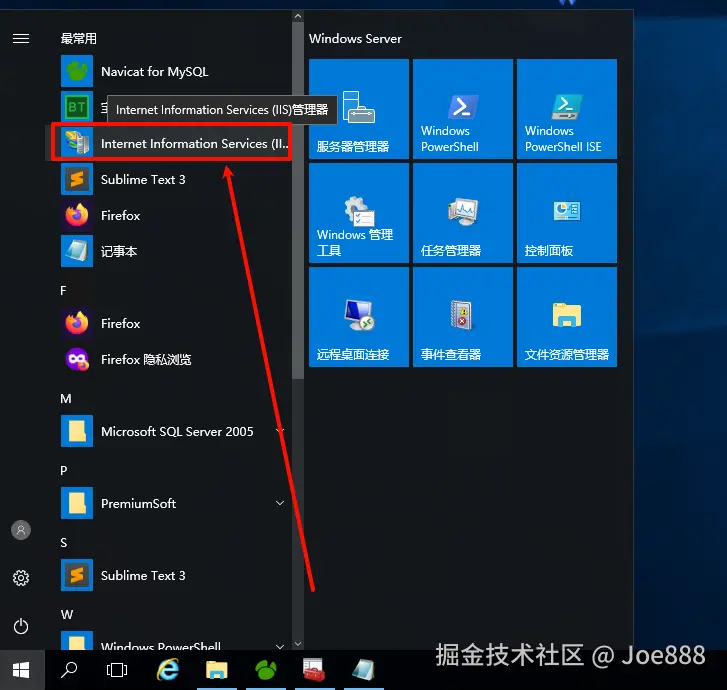Open the 文件资源管理器 tile
This screenshot has height=690, width=727.
[x=567, y=317]
